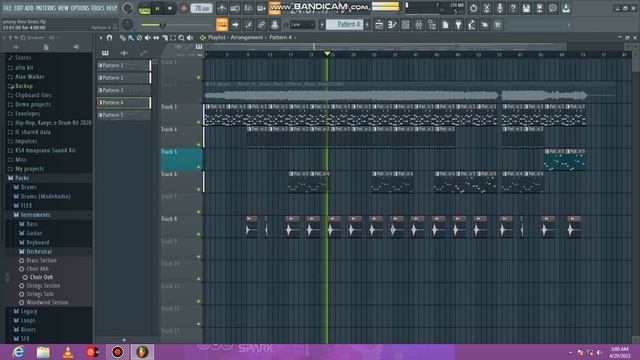Click the tempo display field

pyautogui.click(x=201, y=9)
